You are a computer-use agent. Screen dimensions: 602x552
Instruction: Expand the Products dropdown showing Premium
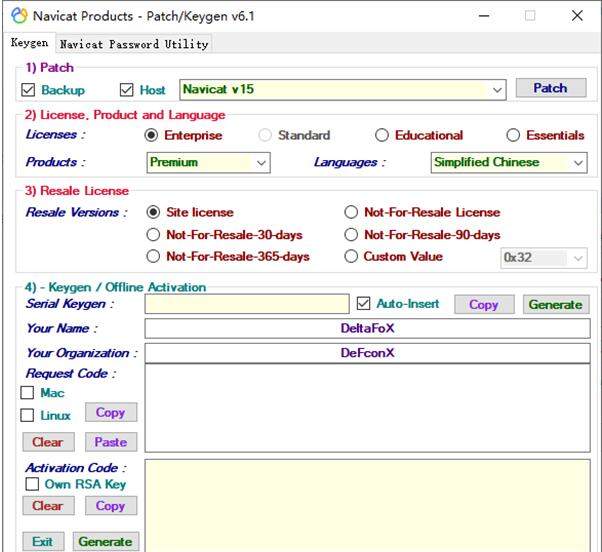pos(261,163)
